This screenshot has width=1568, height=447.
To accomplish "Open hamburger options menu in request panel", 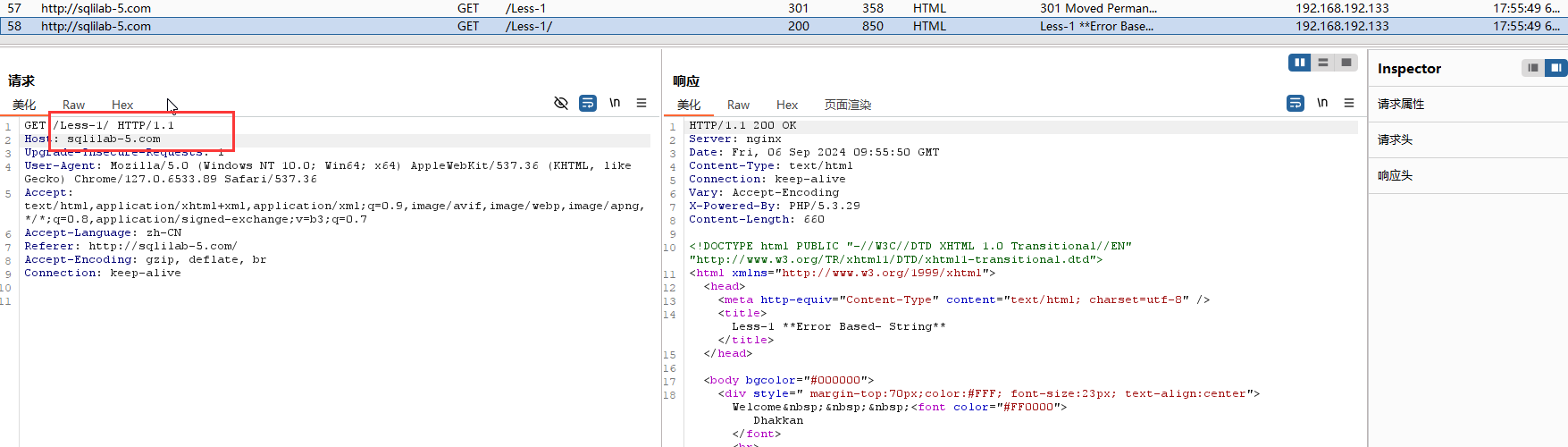I will tap(641, 103).
